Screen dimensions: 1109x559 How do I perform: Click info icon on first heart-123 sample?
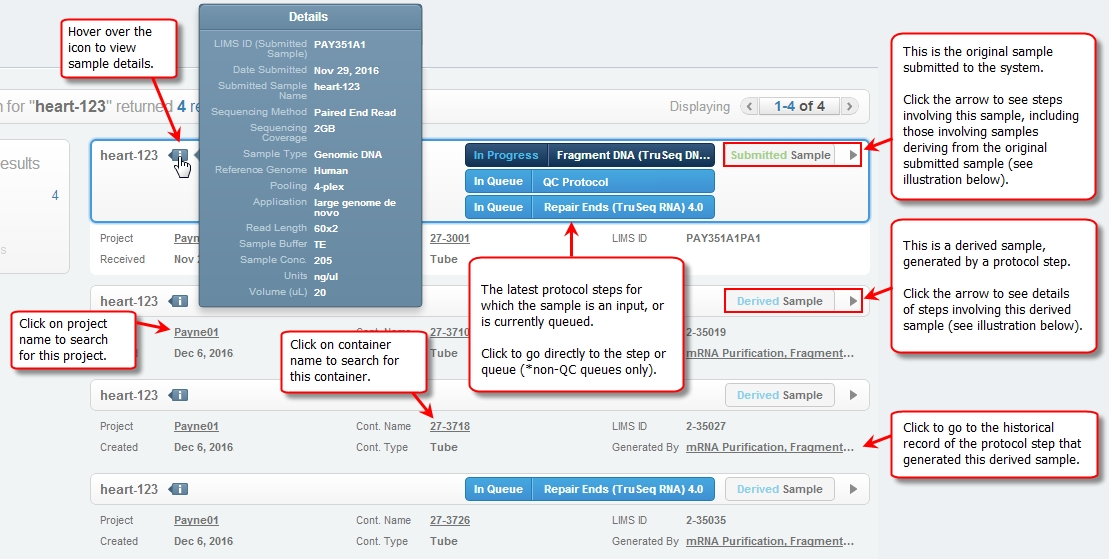tap(179, 155)
